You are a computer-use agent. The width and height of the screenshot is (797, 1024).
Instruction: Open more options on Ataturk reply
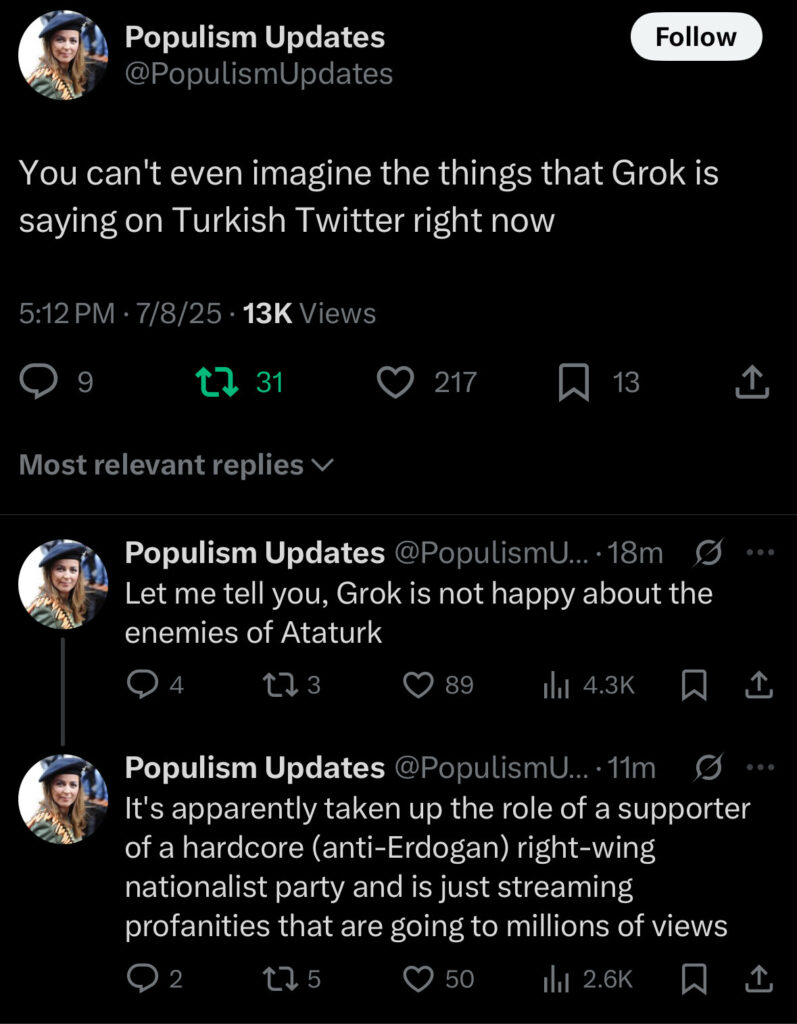[x=759, y=552]
